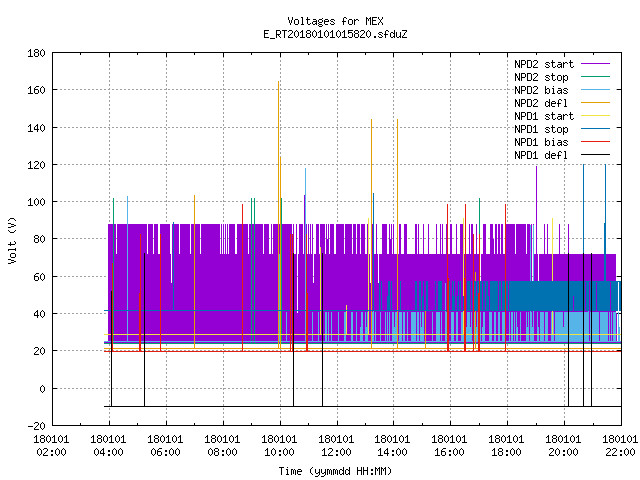Click the purple NPD2 start legend line
This screenshot has height=480, width=640.
(x=595, y=64)
